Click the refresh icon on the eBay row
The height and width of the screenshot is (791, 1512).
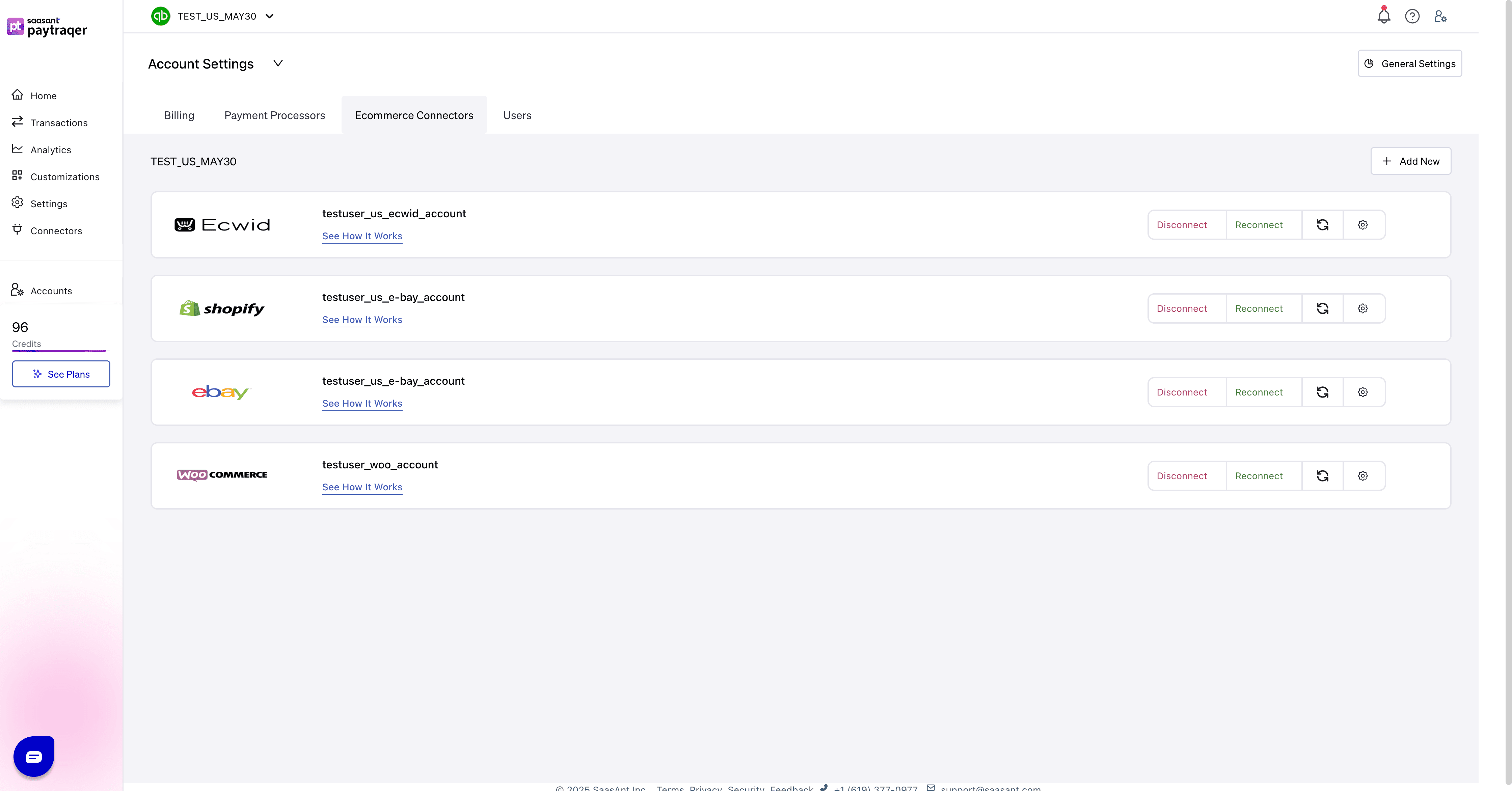(1322, 392)
